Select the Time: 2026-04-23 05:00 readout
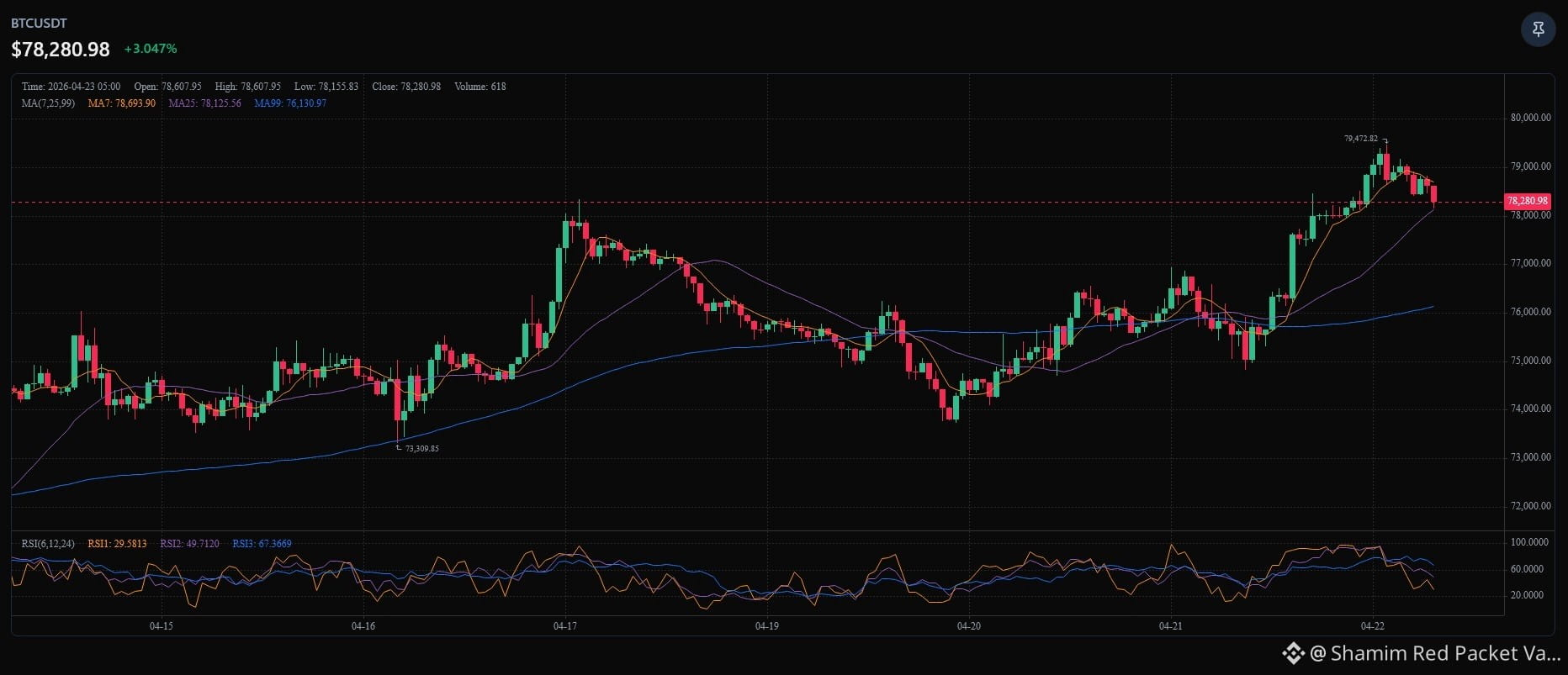The image size is (1568, 675). [x=71, y=87]
